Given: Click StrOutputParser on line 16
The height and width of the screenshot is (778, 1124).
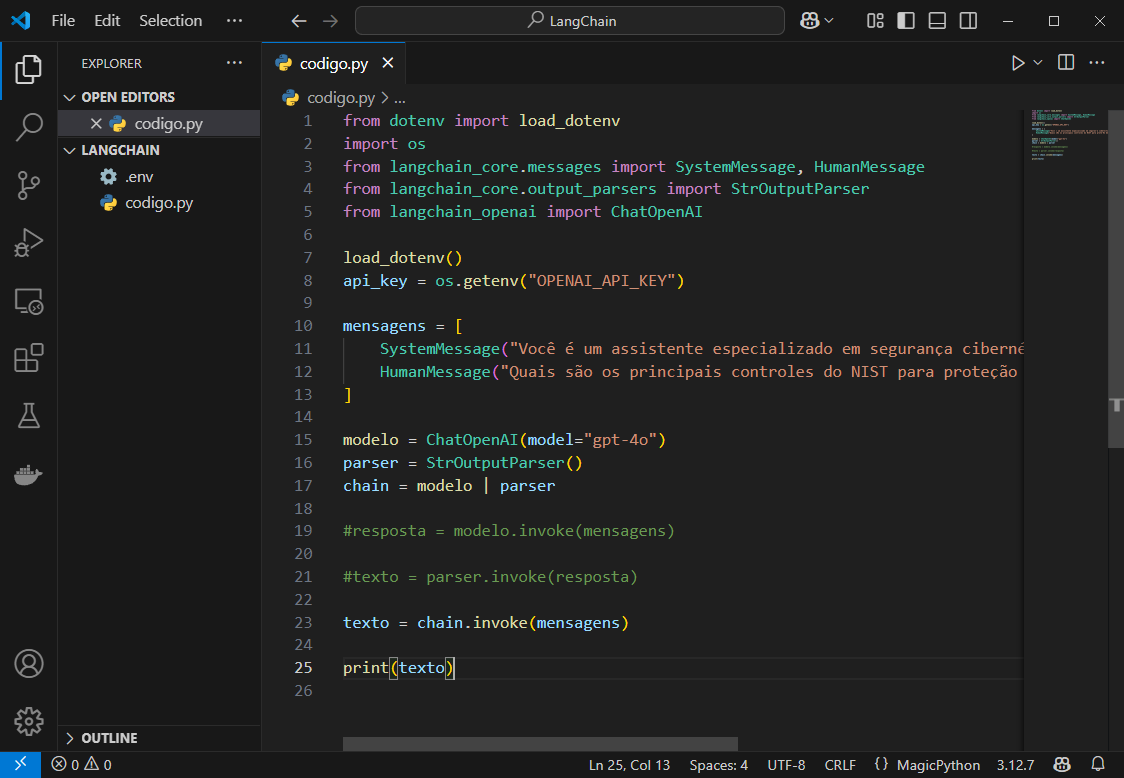Looking at the screenshot, I should point(495,462).
